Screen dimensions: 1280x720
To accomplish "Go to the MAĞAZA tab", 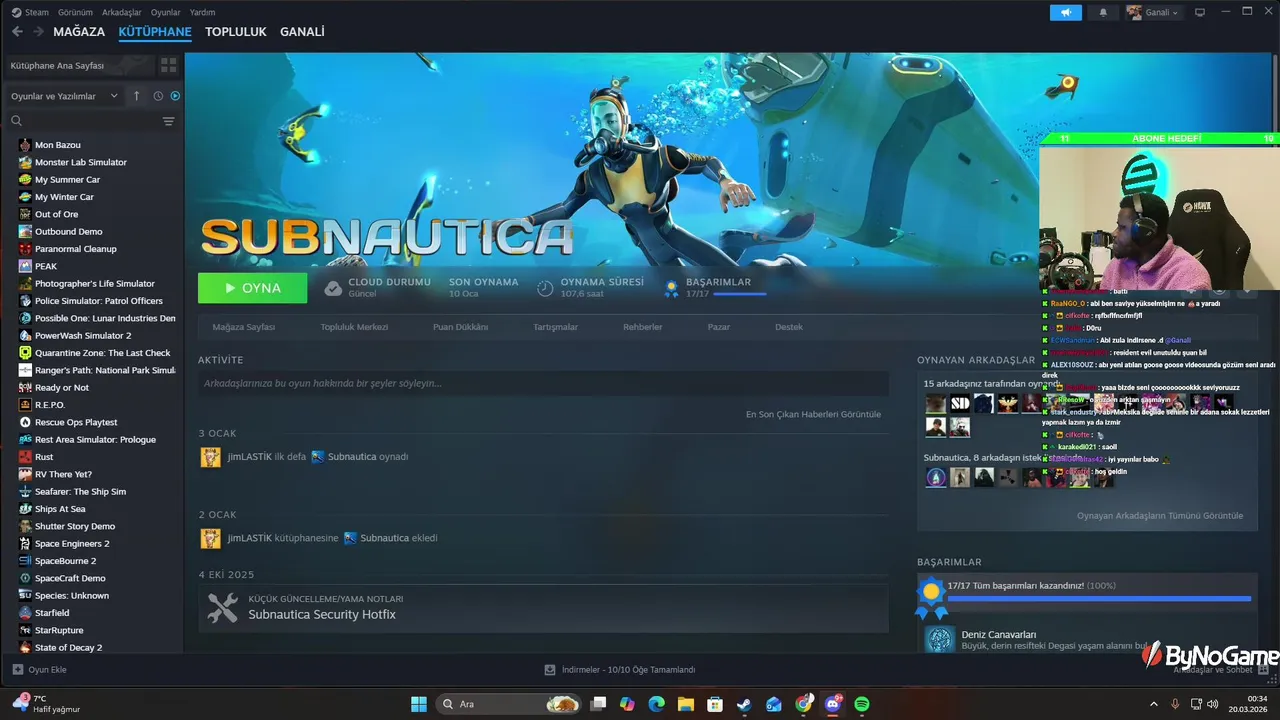I will point(79,32).
